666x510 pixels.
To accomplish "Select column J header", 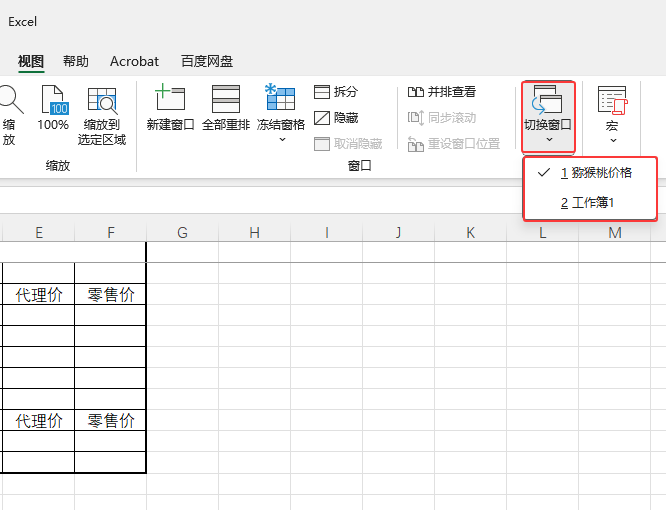I will pyautogui.click(x=398, y=233).
